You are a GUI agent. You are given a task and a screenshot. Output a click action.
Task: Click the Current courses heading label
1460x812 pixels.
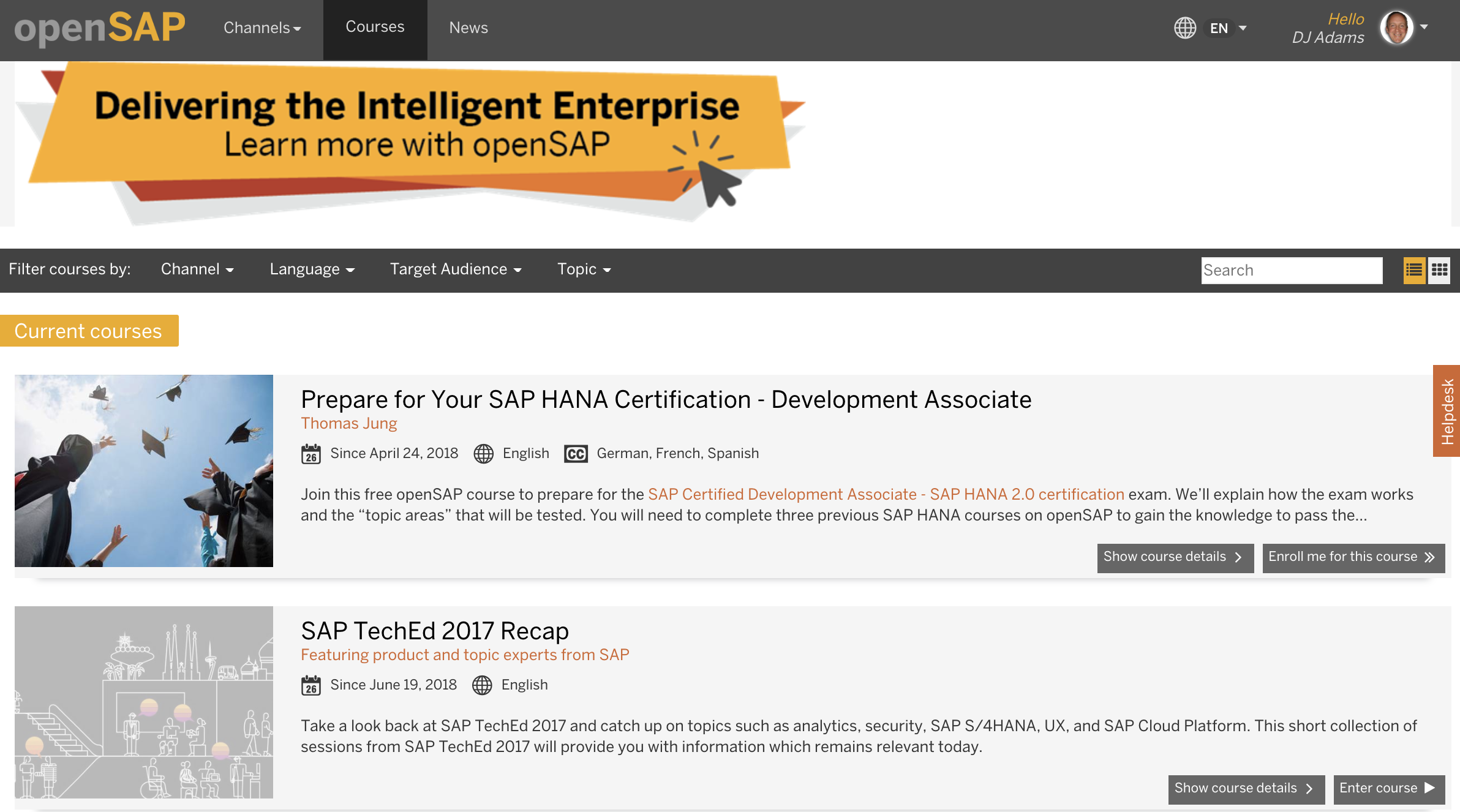(89, 331)
